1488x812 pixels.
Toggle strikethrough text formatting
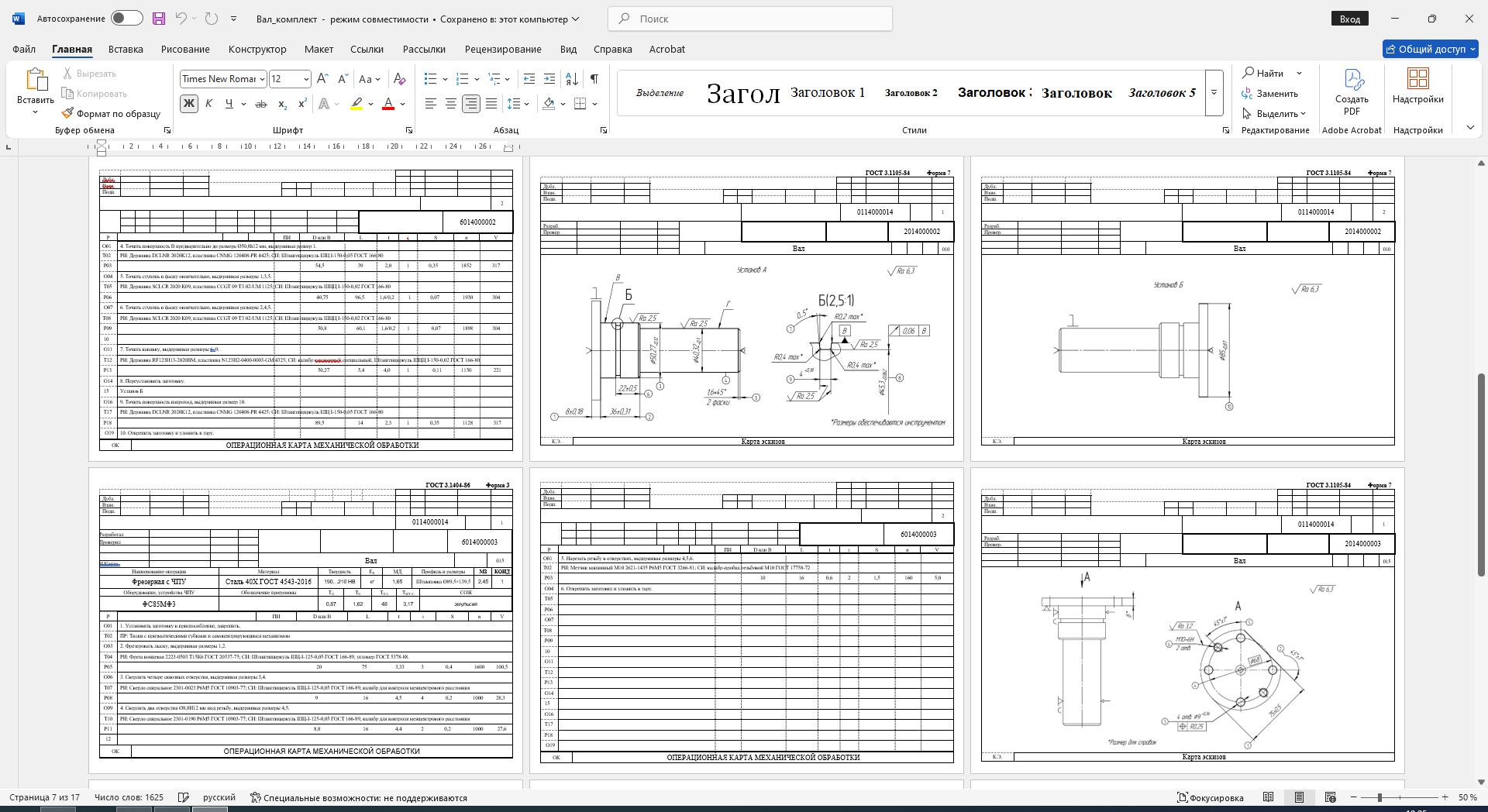pyautogui.click(x=261, y=104)
